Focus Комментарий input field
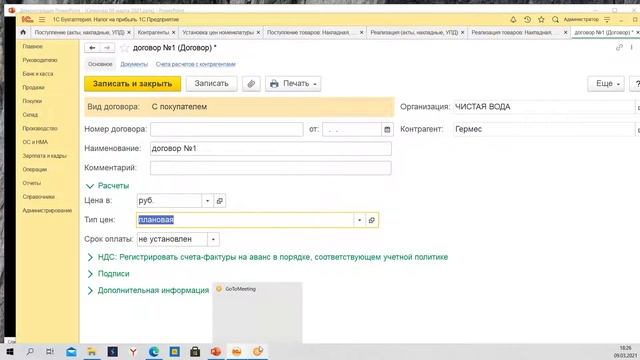640x360 pixels. (271, 168)
